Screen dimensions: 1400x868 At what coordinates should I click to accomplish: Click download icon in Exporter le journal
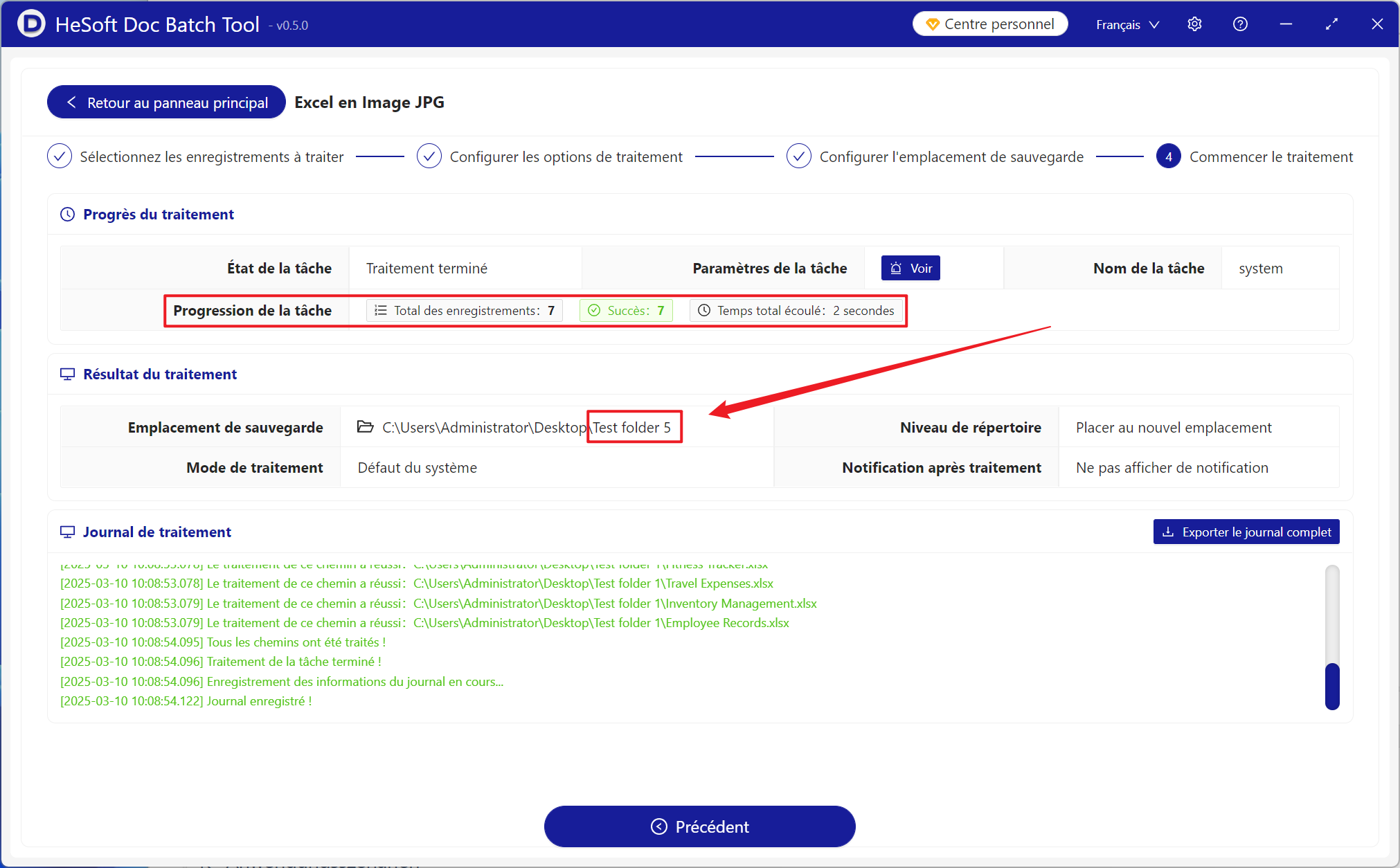(x=1168, y=532)
